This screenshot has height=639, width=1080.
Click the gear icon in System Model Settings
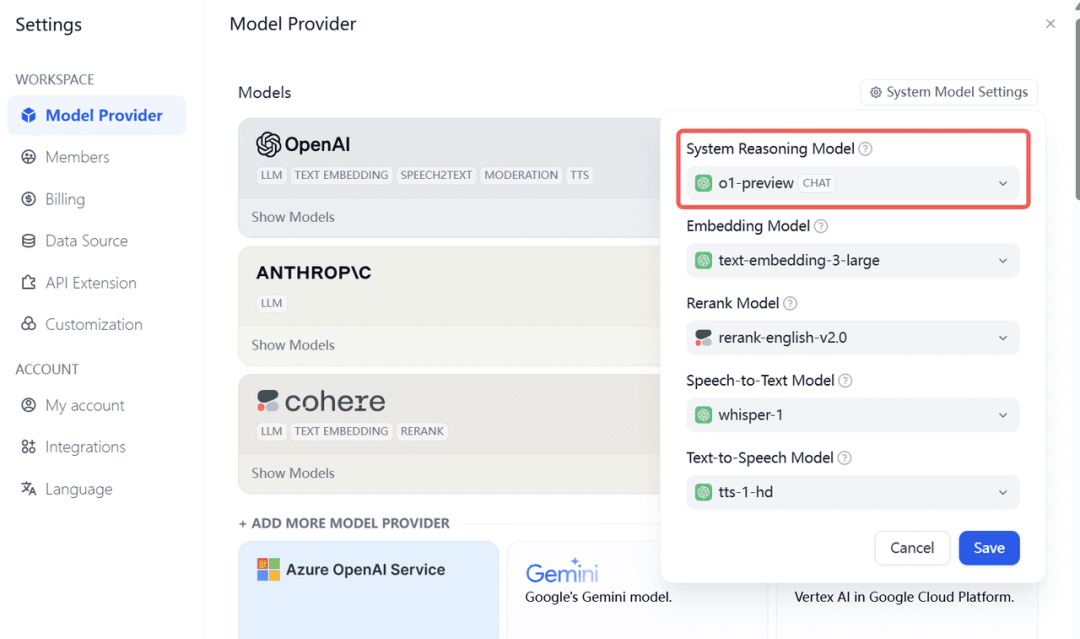tap(875, 92)
